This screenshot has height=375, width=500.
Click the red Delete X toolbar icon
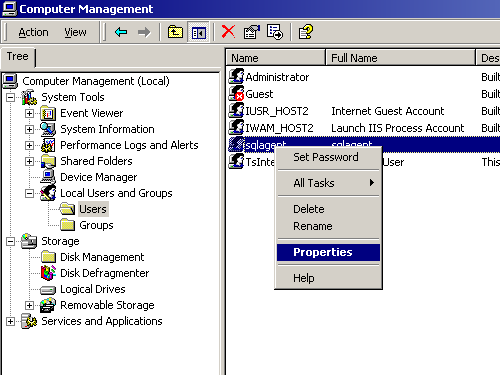point(228,32)
